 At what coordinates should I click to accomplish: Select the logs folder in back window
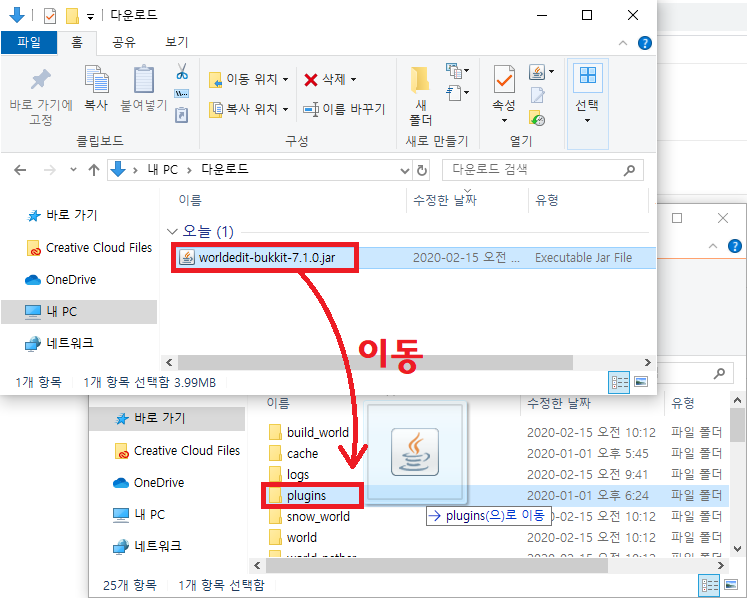pos(298,475)
